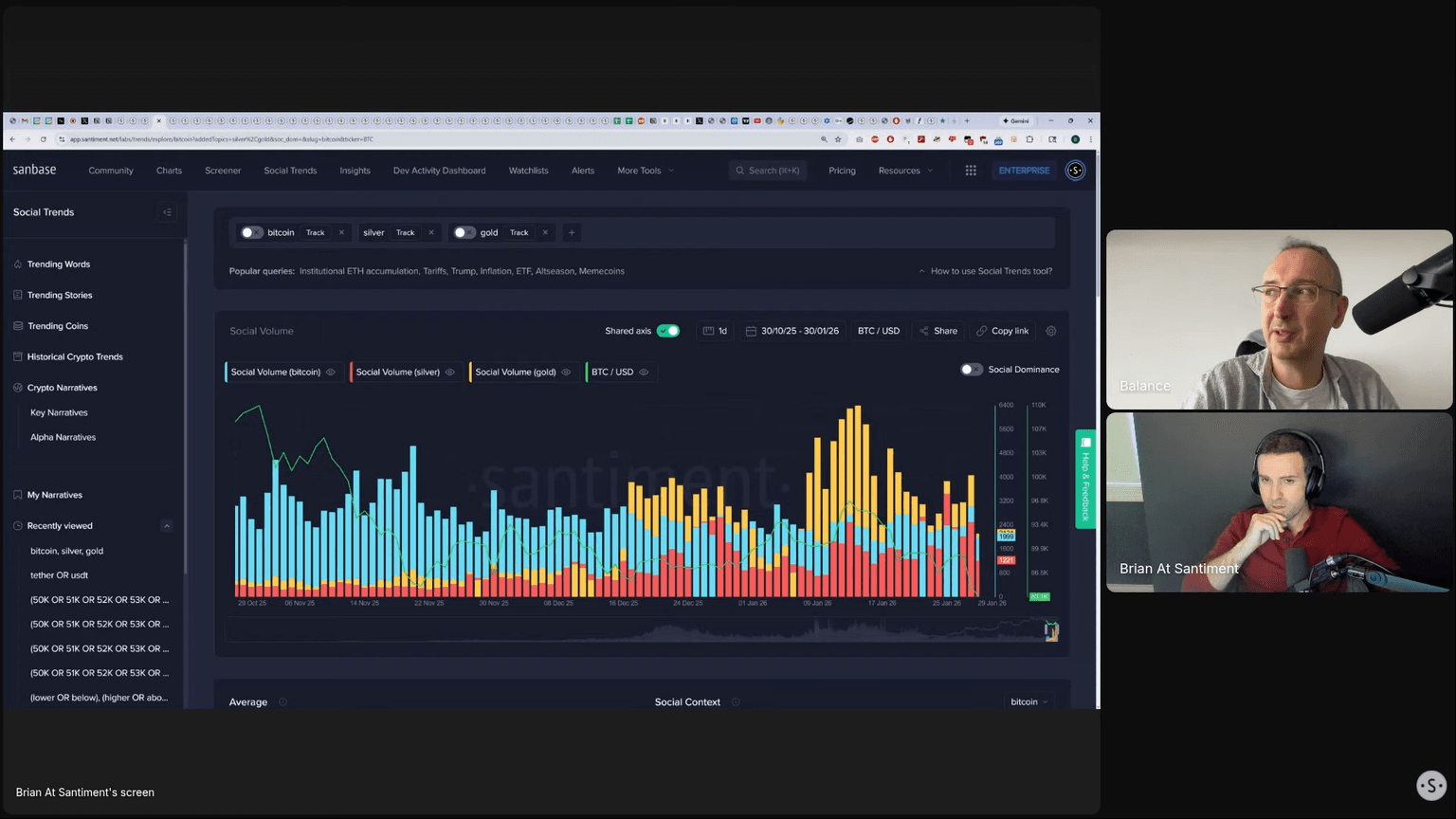The width and height of the screenshot is (1456, 819).
Task: Click the info icon next to Average
Action: pyautogui.click(x=282, y=702)
